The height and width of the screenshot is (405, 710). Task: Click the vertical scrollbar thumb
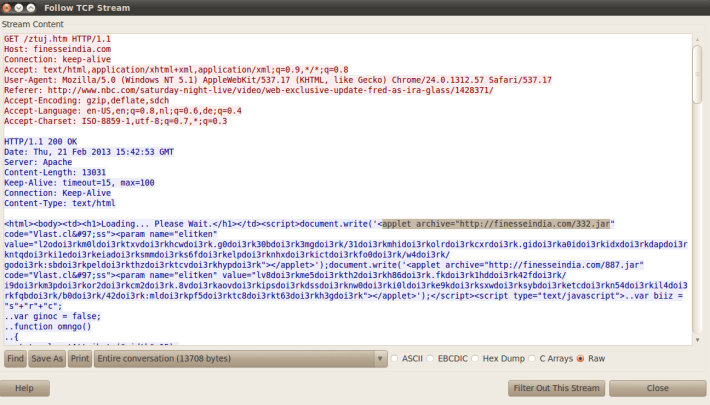point(697,74)
